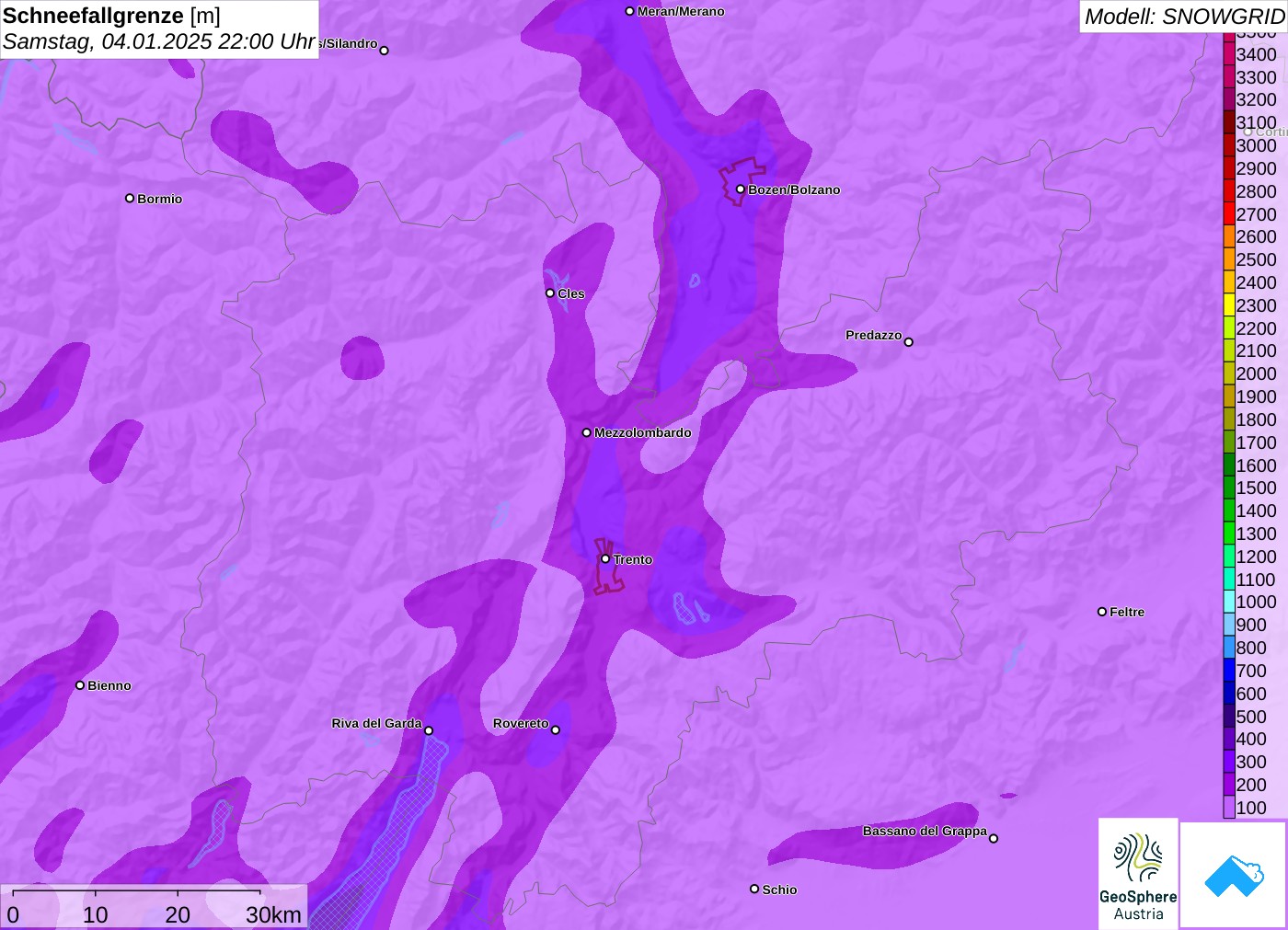The image size is (1288, 930).
Task: Select the Bozen/Bolzano city marker dot
Action: click(x=741, y=189)
